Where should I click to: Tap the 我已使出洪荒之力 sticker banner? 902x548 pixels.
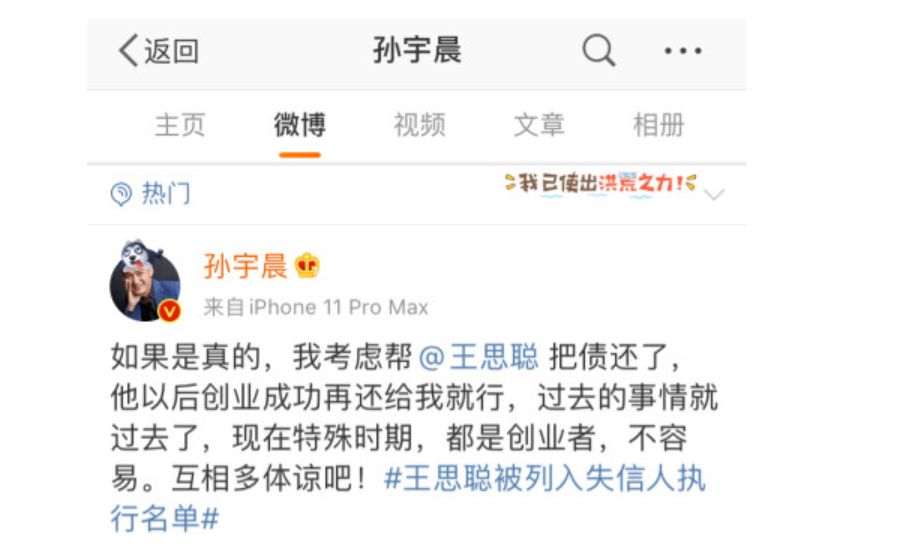pos(601,184)
